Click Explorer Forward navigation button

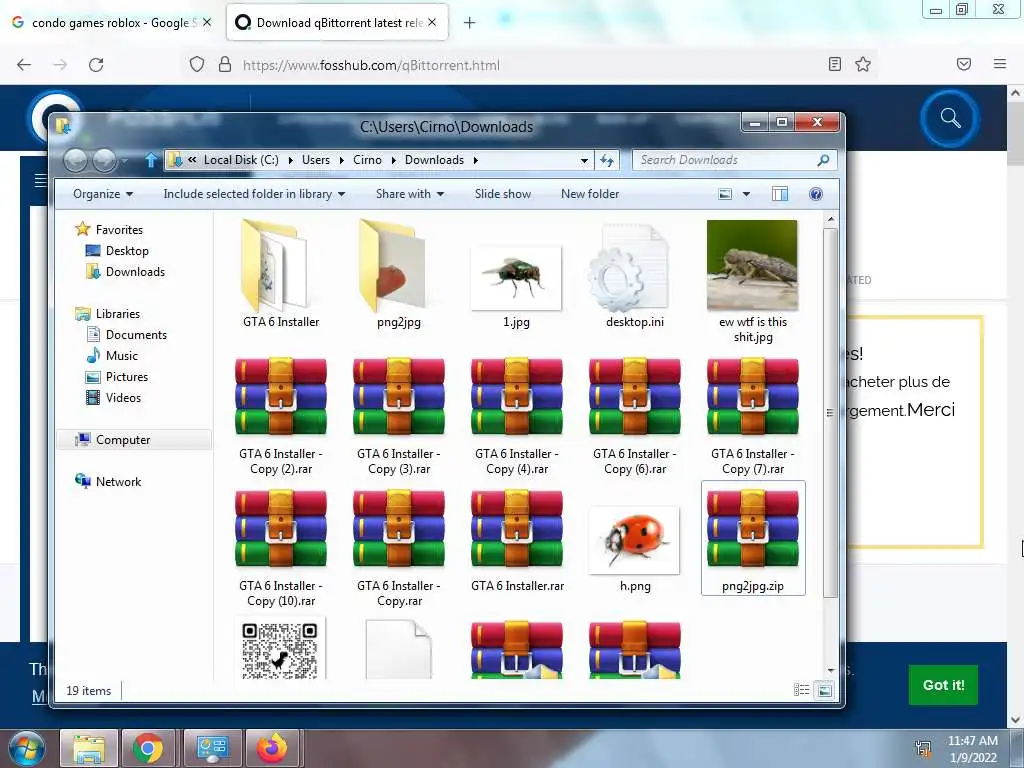(x=104, y=160)
